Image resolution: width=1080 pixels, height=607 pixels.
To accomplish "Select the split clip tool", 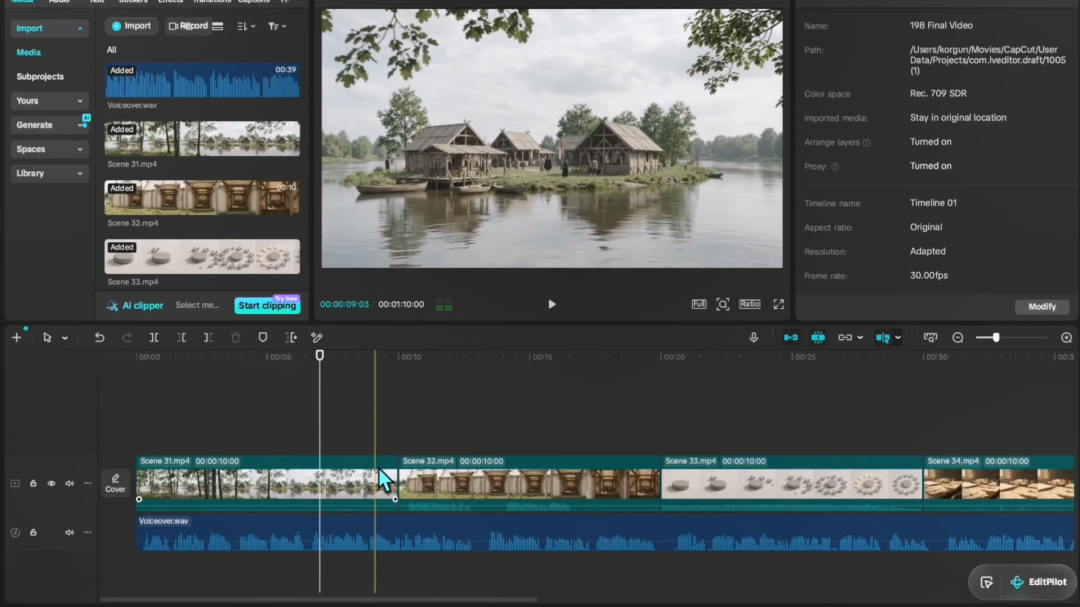I will pyautogui.click(x=154, y=338).
